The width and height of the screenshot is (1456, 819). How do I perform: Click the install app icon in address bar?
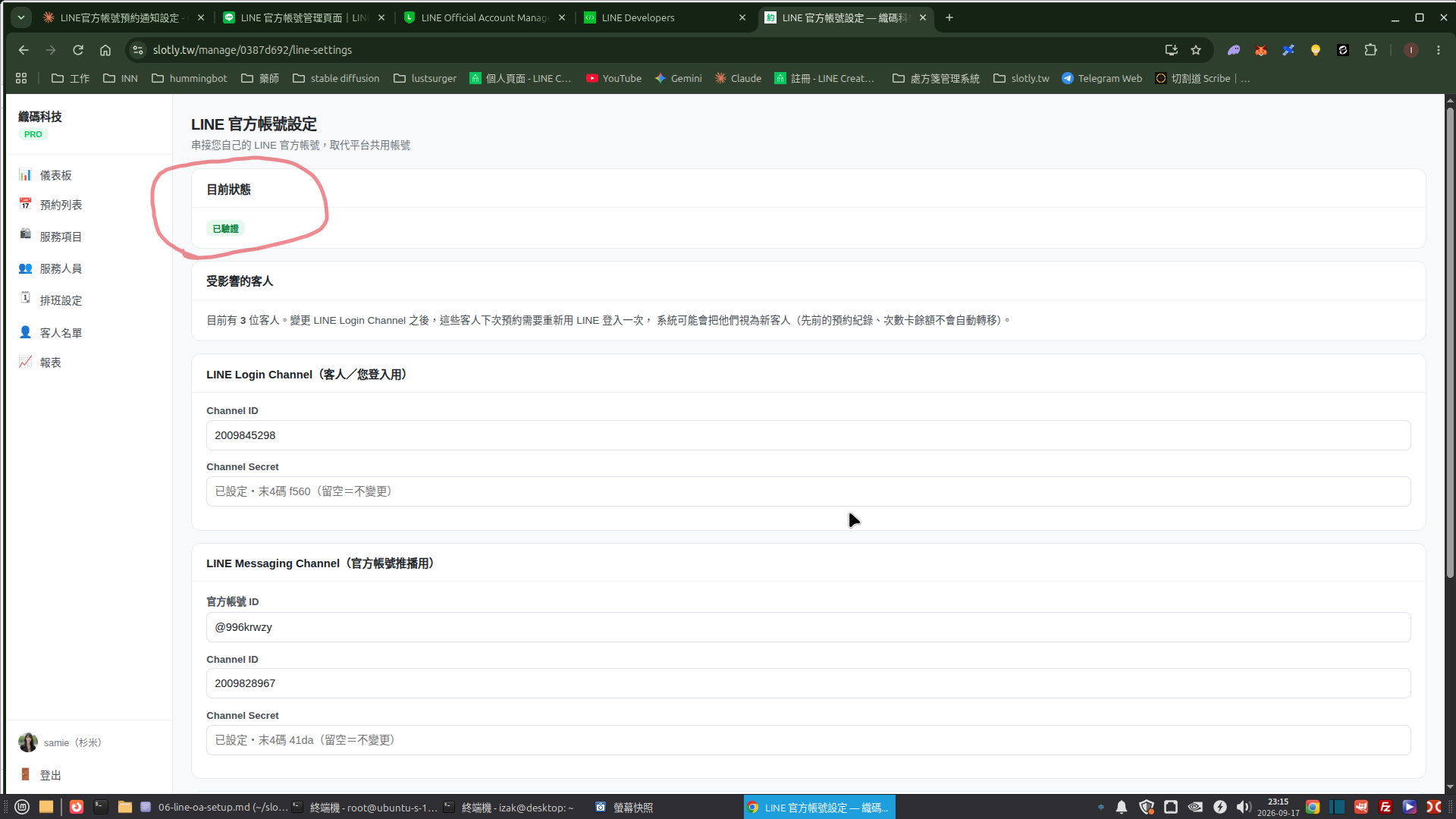pyautogui.click(x=1171, y=50)
